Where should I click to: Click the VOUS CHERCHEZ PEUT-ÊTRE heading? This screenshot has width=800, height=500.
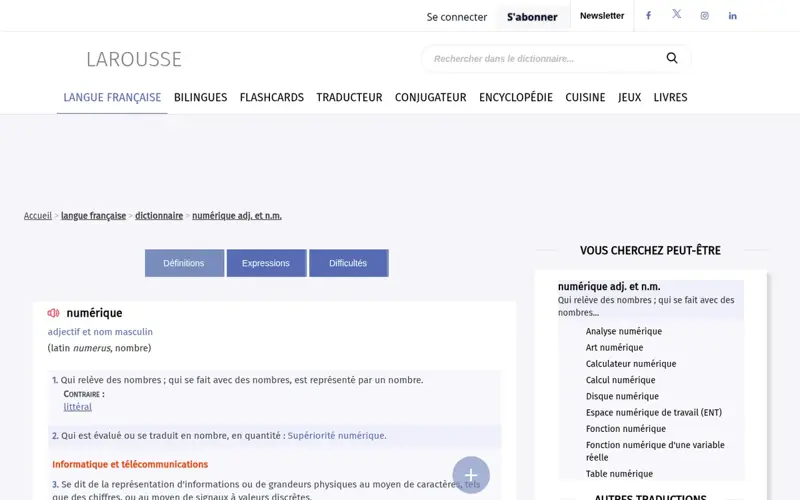point(650,251)
